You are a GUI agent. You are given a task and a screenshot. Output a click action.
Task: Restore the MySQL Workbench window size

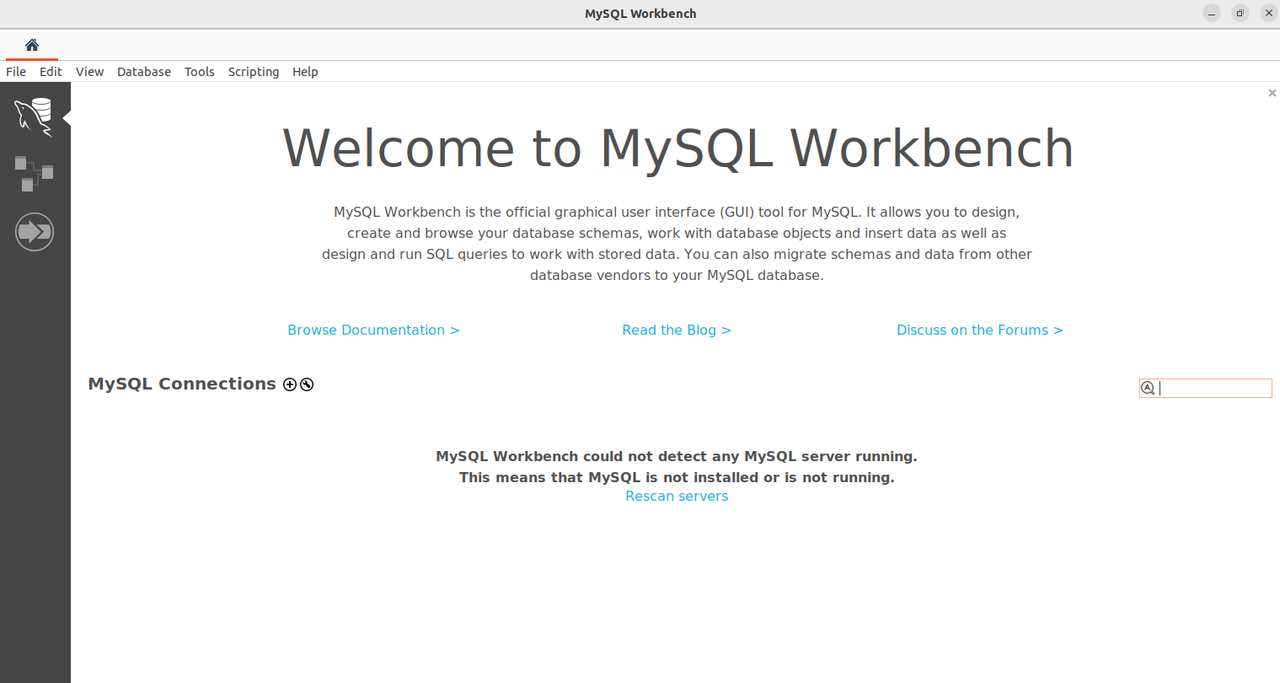[1240, 13]
